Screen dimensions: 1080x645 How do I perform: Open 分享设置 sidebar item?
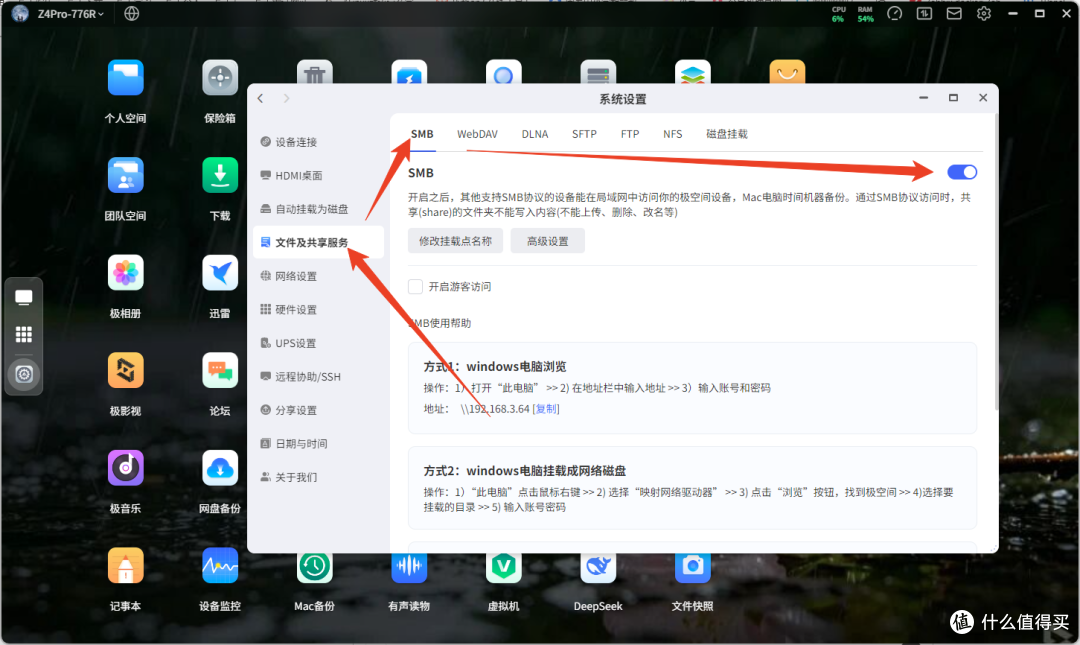coord(318,410)
